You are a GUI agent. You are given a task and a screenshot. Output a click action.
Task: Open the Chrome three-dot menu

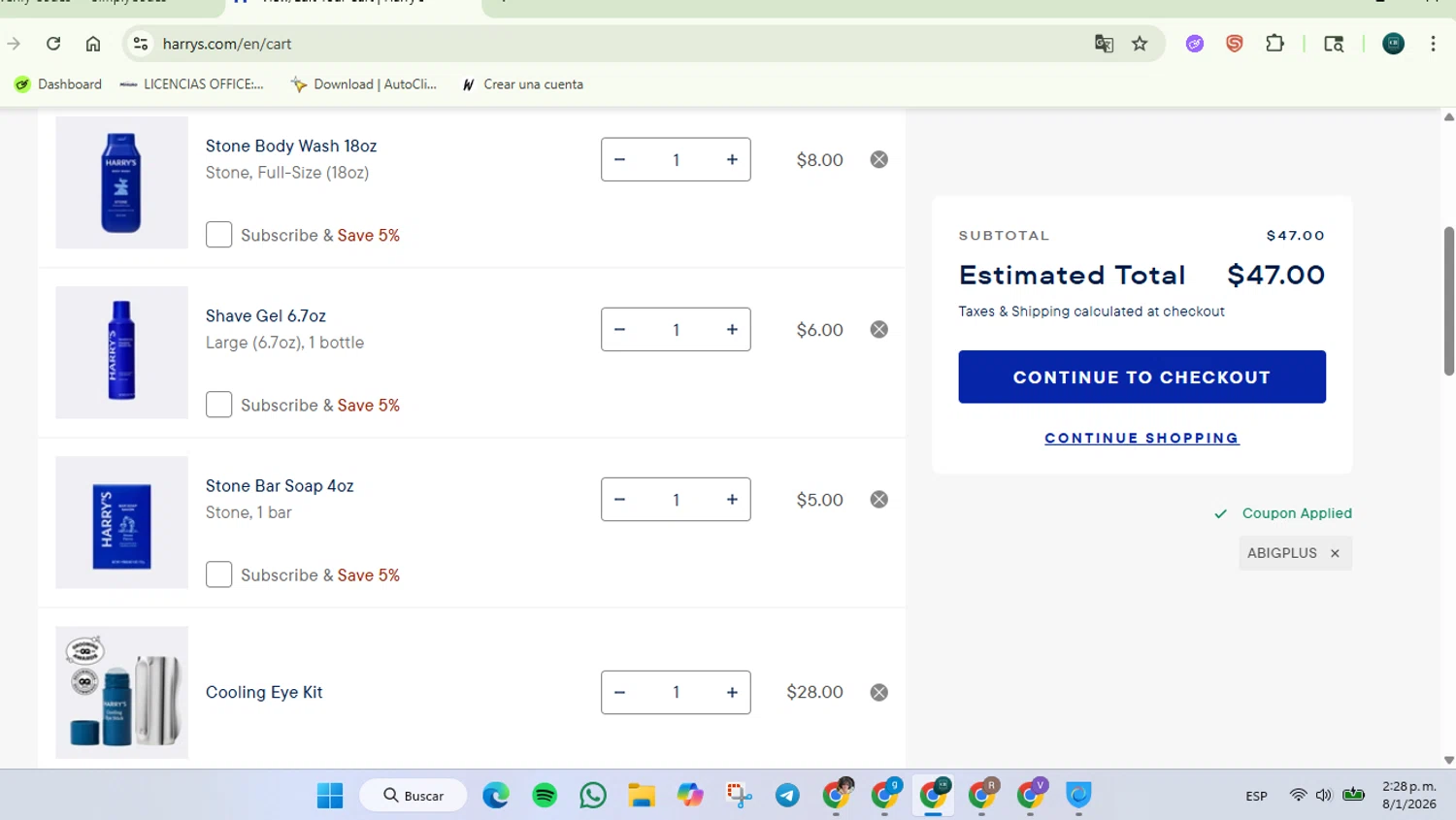(1433, 44)
